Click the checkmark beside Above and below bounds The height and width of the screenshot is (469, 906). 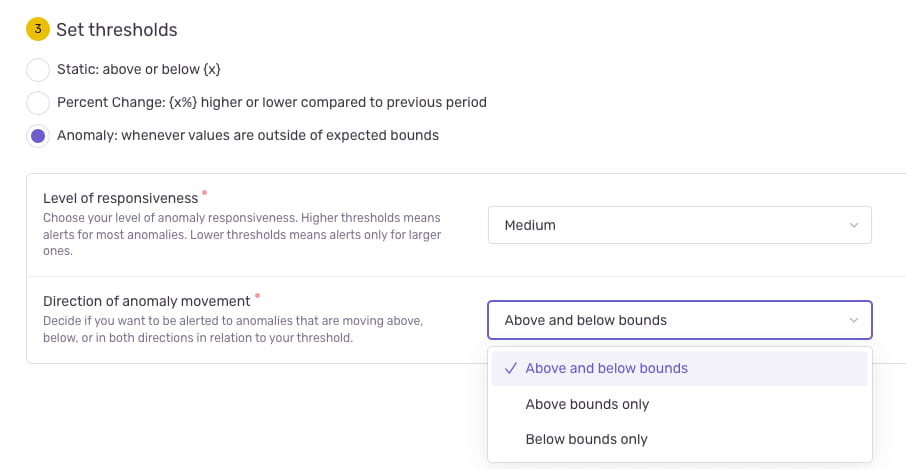pos(510,368)
